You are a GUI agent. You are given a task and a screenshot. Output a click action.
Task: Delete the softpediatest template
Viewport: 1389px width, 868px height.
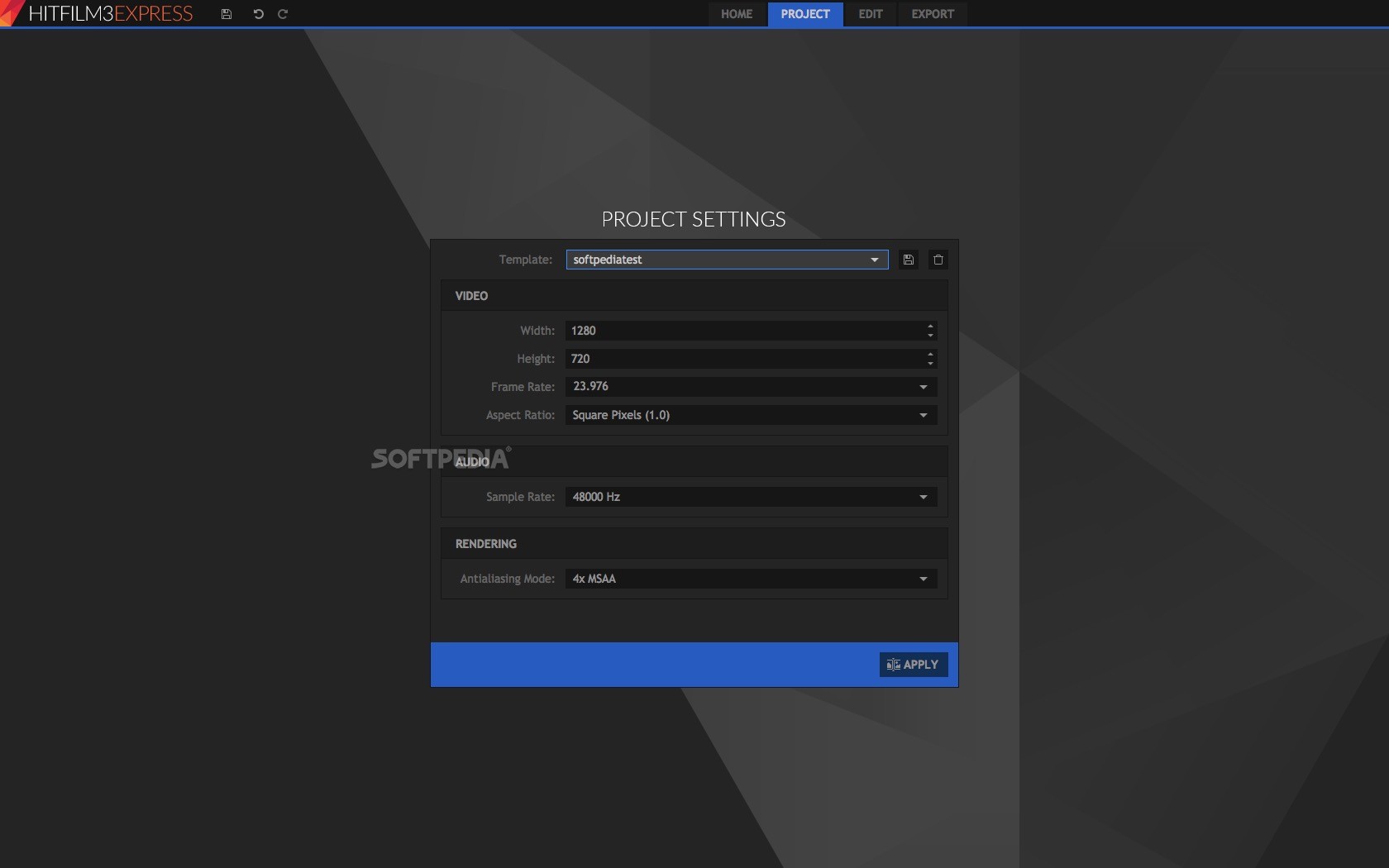[938, 260]
